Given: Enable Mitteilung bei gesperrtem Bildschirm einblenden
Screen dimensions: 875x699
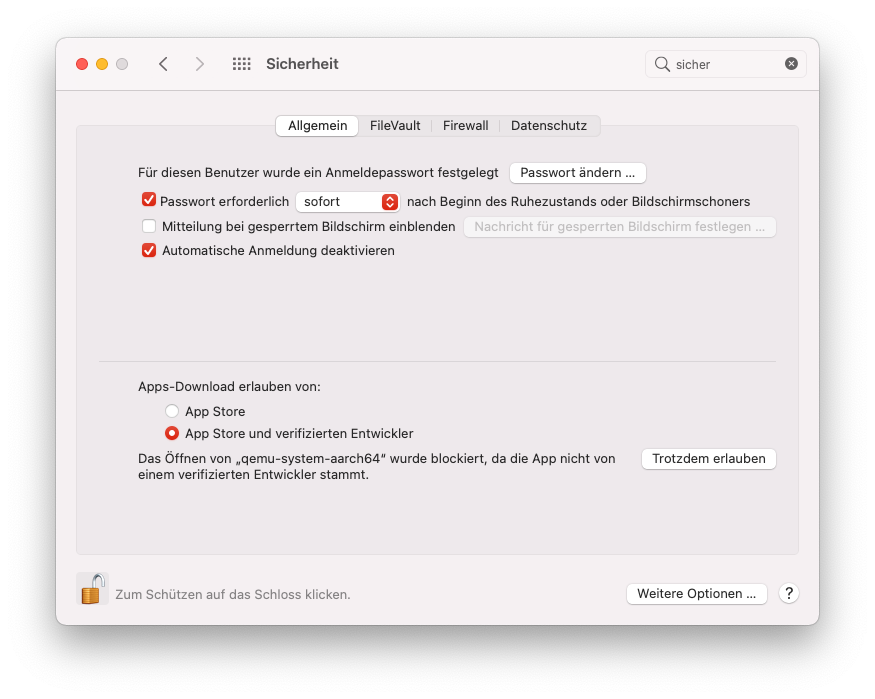Looking at the screenshot, I should click(x=149, y=226).
